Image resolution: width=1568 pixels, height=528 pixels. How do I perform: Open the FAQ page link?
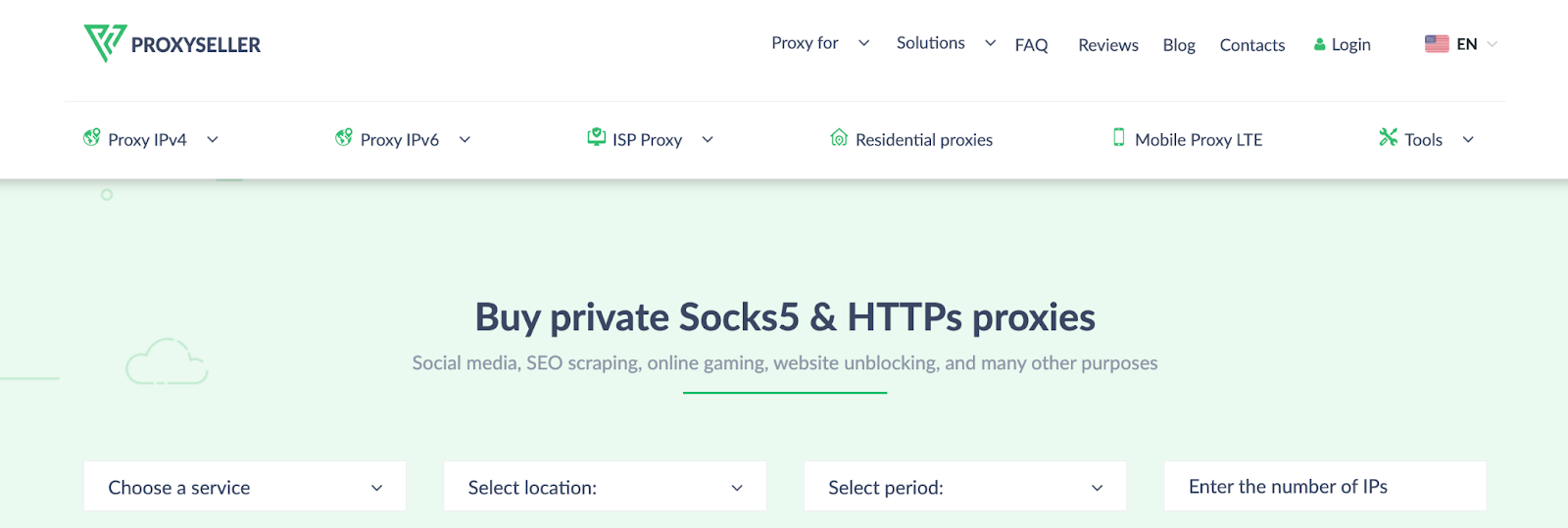(1031, 45)
